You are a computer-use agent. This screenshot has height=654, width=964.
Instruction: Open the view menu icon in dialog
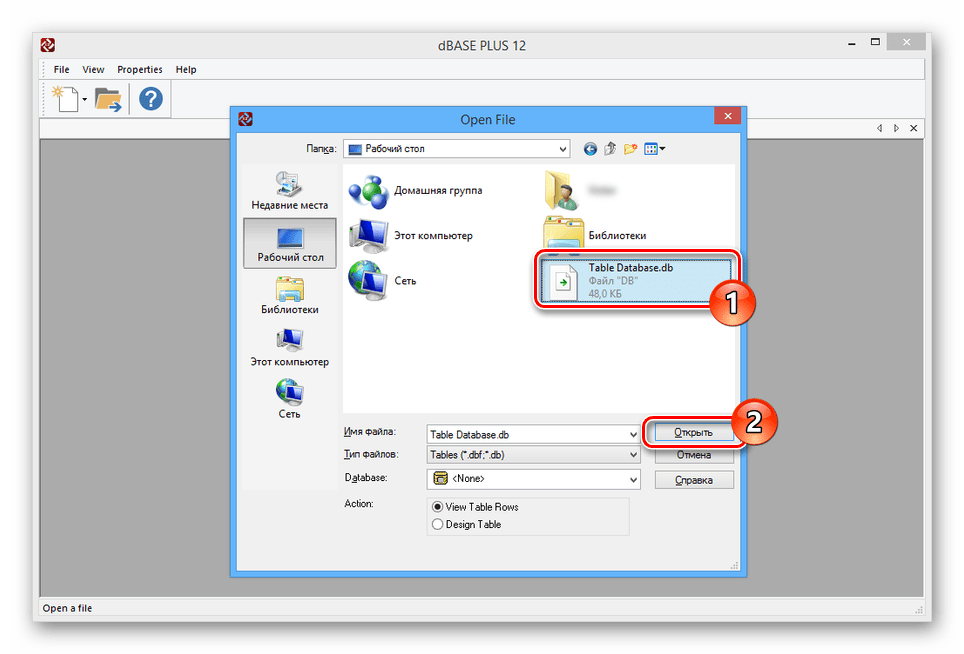655,149
